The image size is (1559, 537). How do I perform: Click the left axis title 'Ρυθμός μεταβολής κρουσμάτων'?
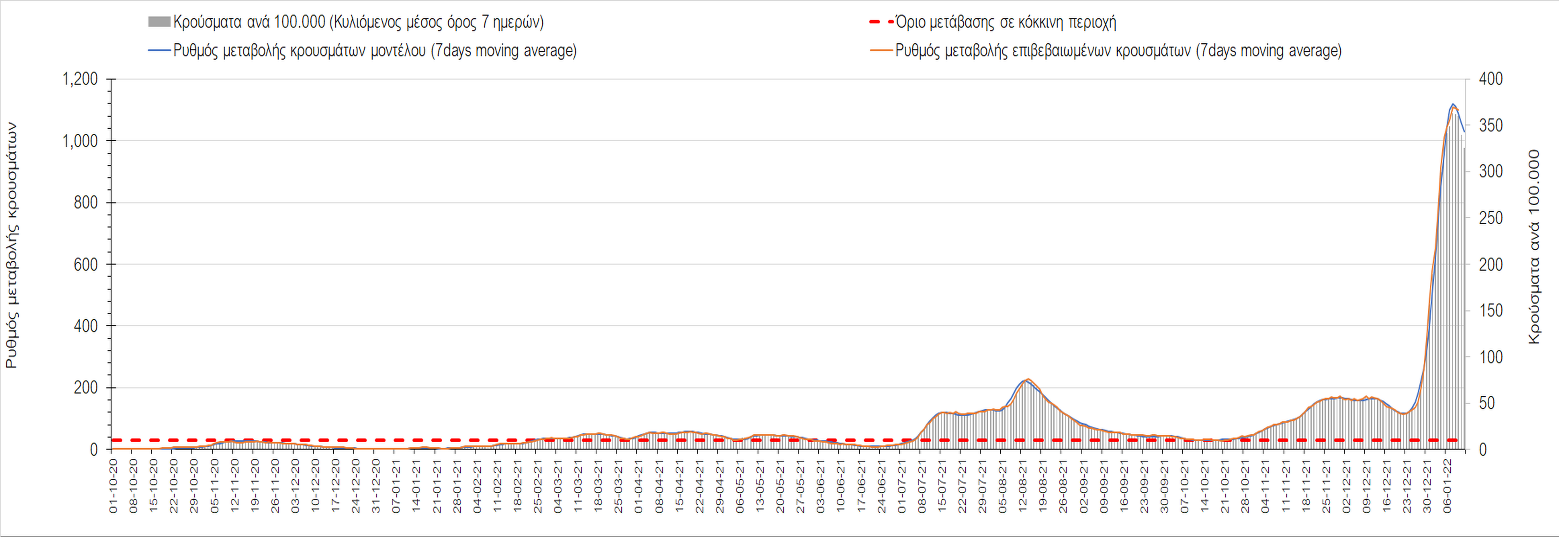click(x=13, y=245)
